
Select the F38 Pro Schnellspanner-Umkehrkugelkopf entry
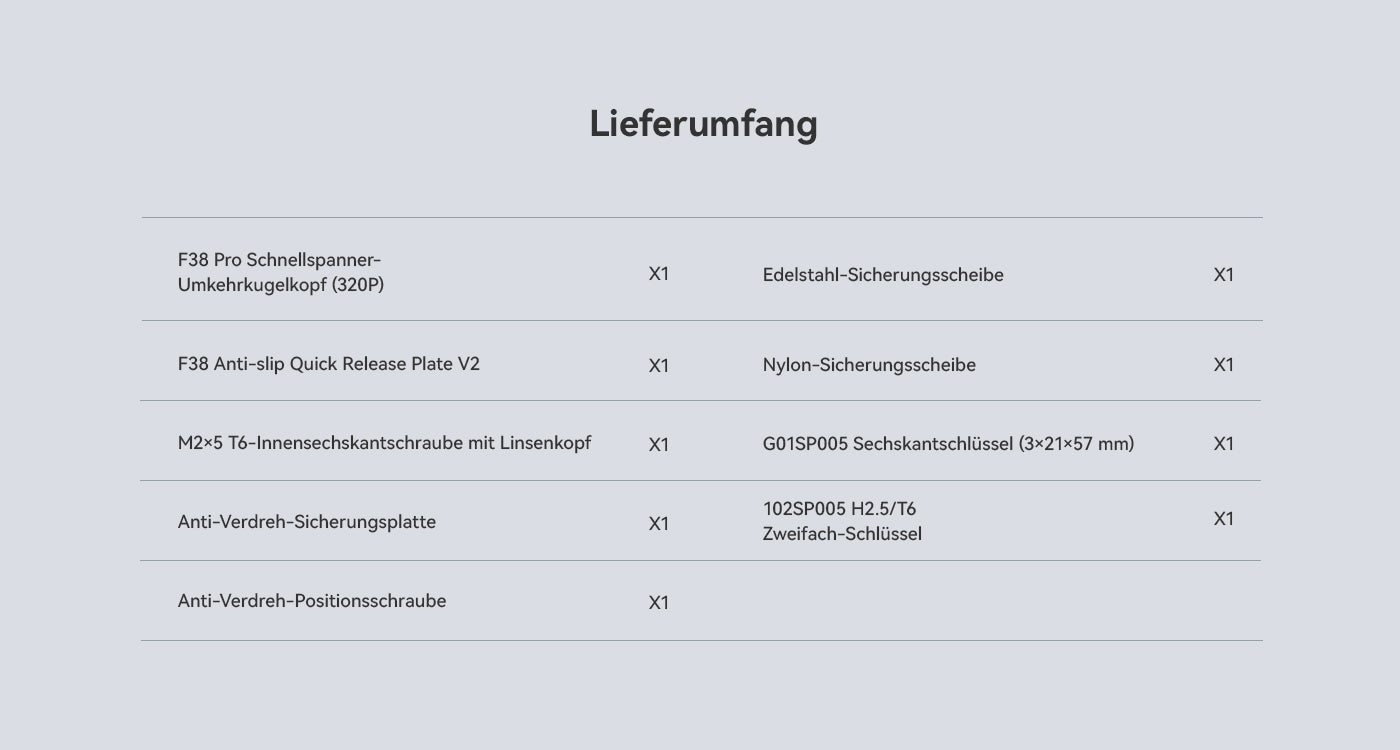click(x=281, y=272)
